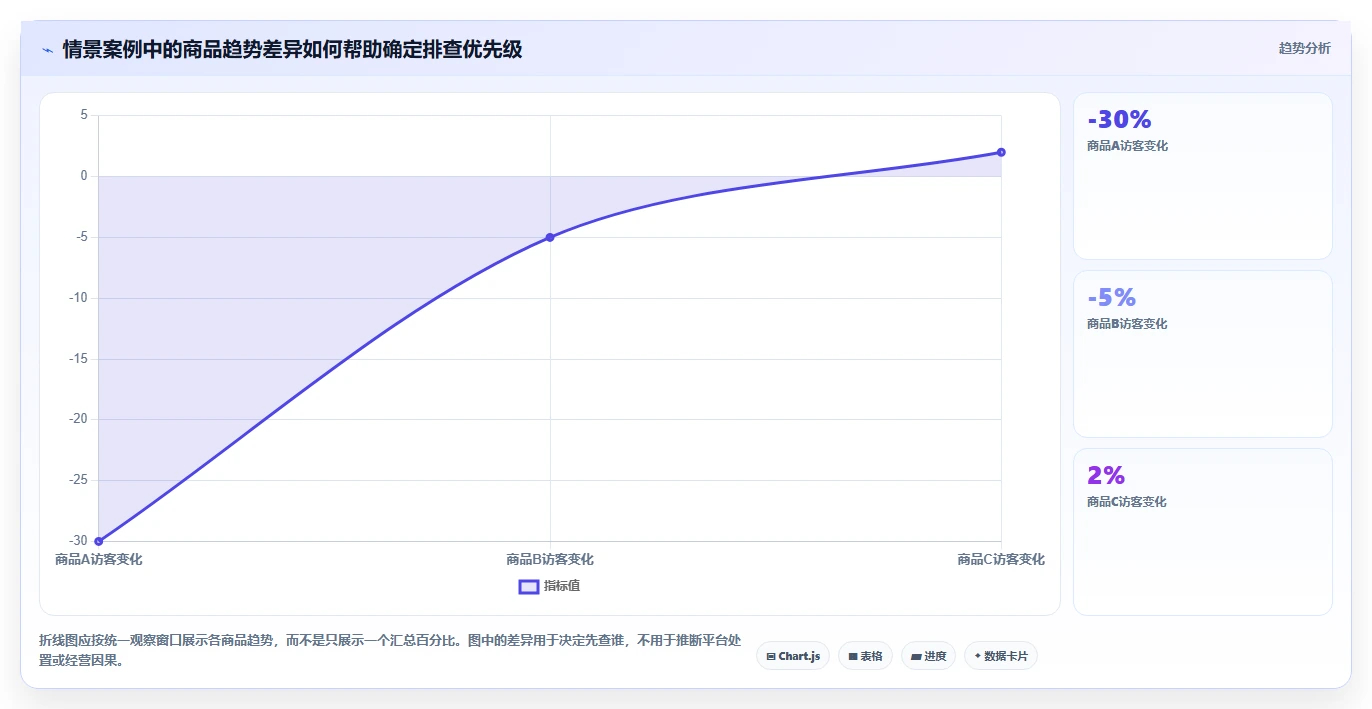Click the 表格 tag chip

pyautogui.click(x=865, y=656)
